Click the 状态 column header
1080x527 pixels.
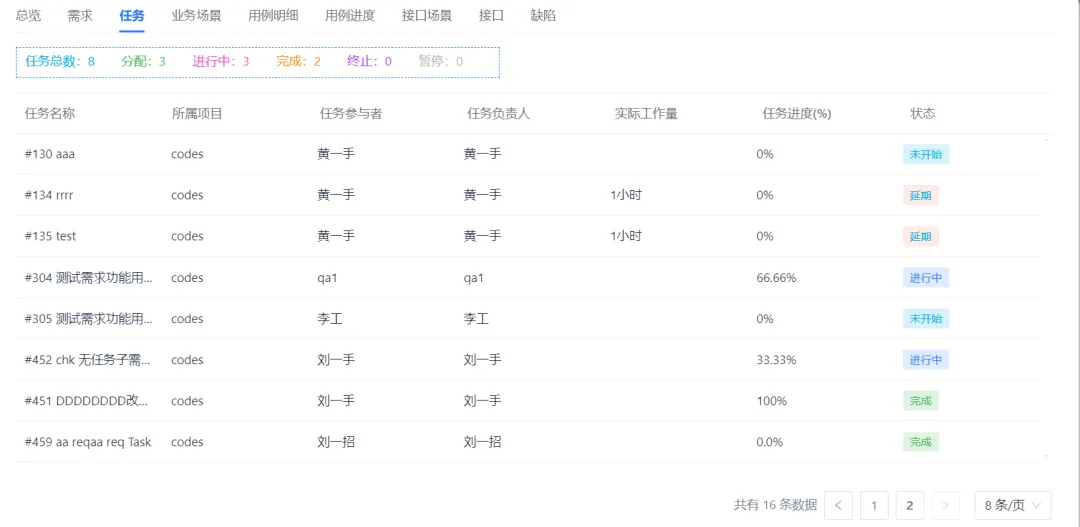922,113
